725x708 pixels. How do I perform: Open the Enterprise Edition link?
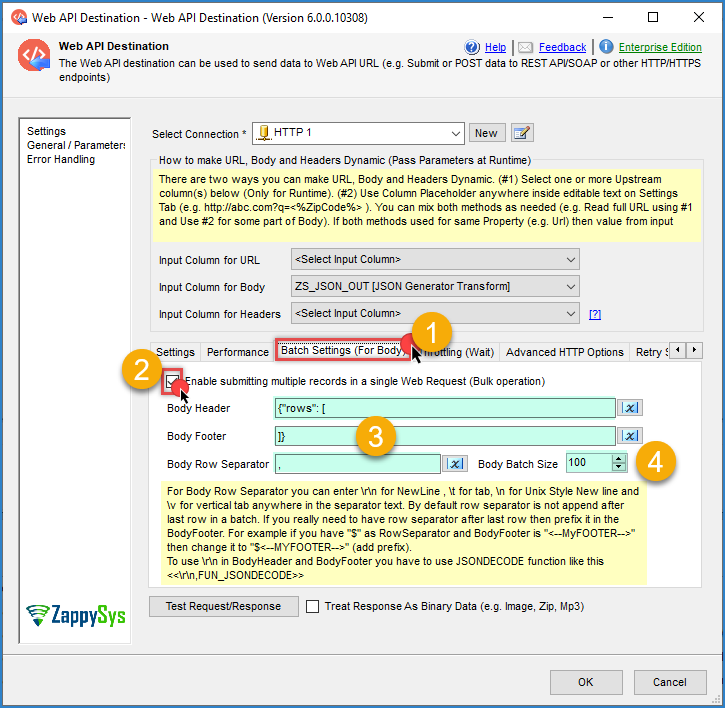660,47
